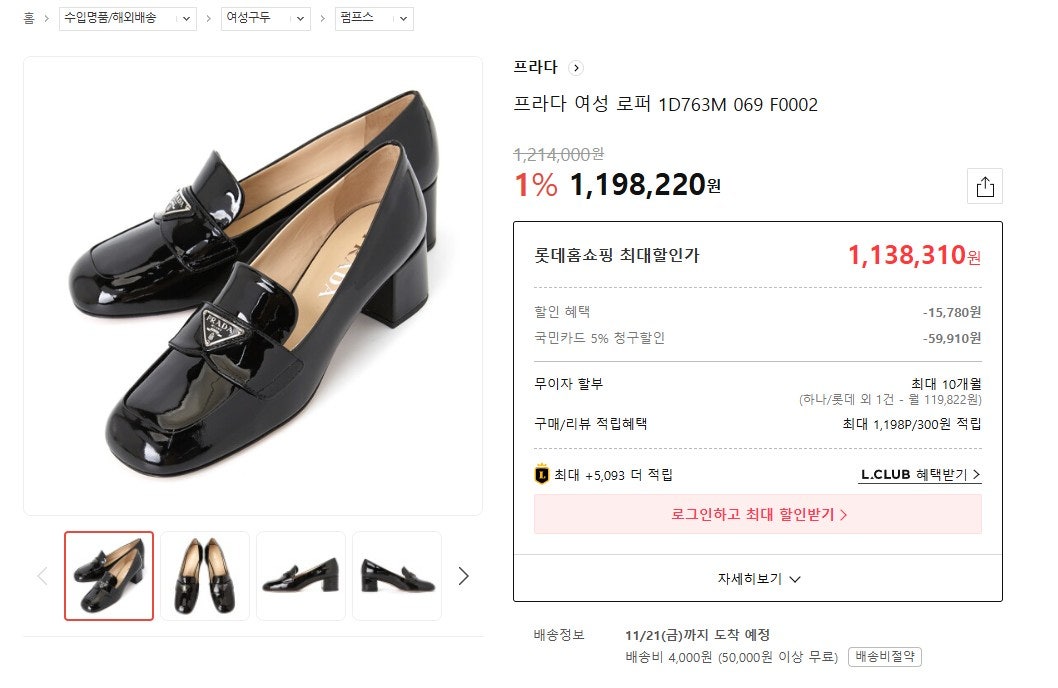
Task: Select the third side-view shoe thumbnail
Action: point(301,576)
